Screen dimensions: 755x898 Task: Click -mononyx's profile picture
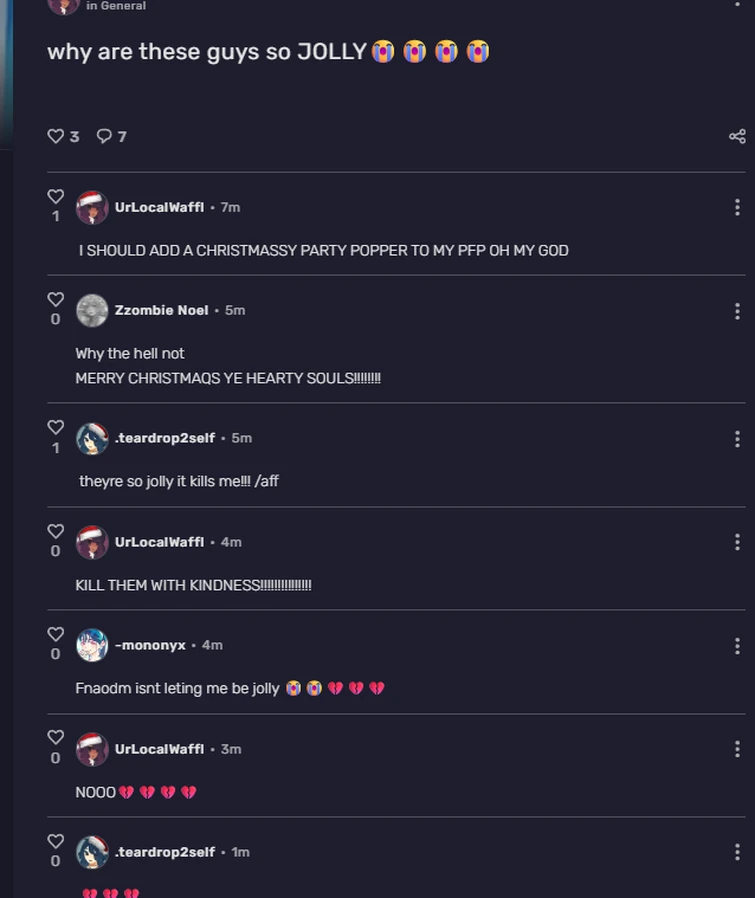pos(92,645)
